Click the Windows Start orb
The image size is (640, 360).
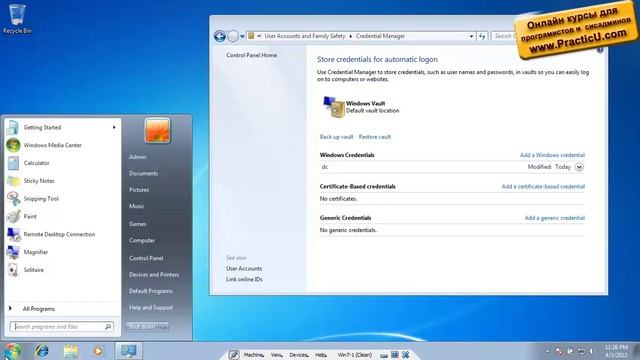[12, 351]
